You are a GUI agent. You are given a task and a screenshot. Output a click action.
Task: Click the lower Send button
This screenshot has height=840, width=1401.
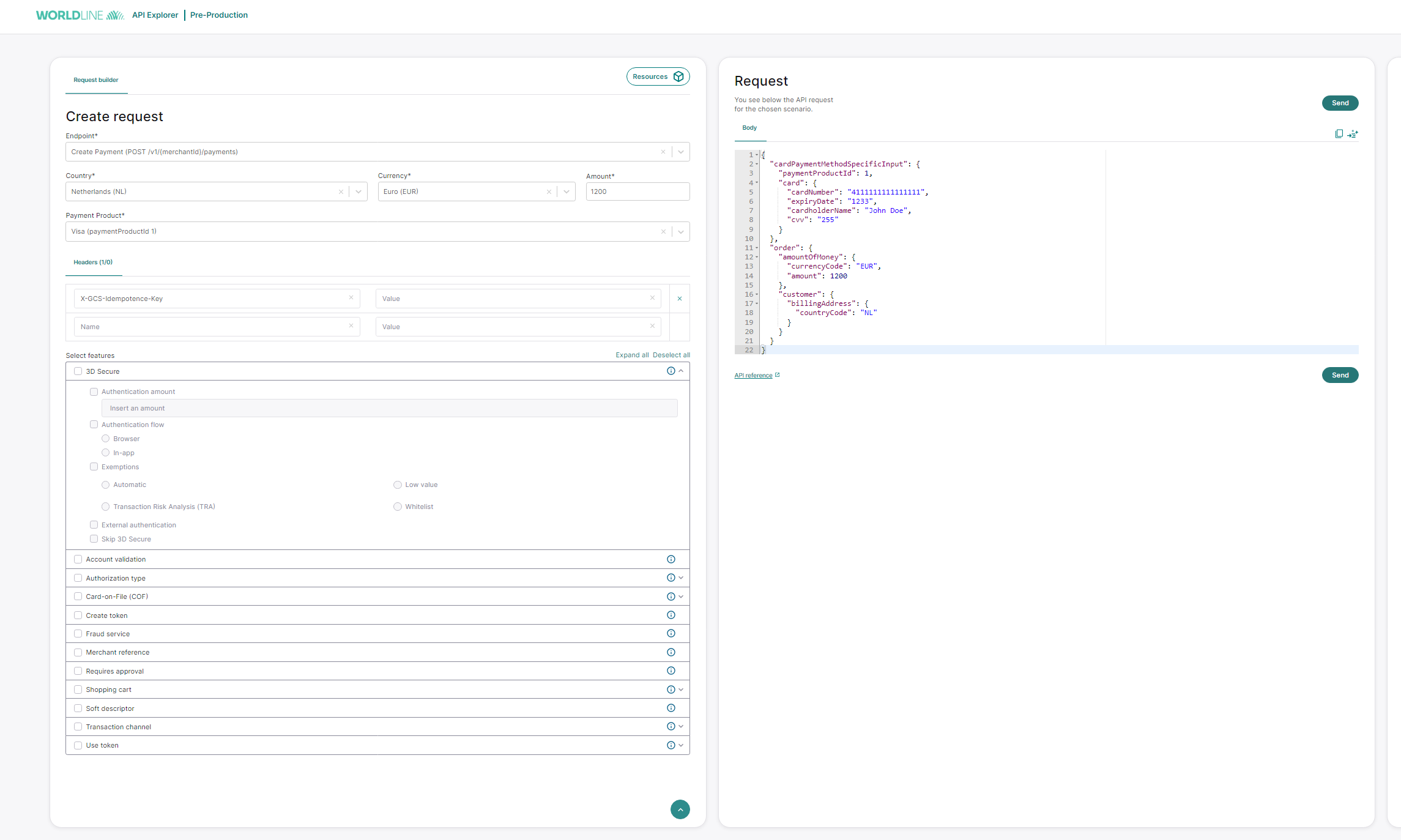point(1340,375)
